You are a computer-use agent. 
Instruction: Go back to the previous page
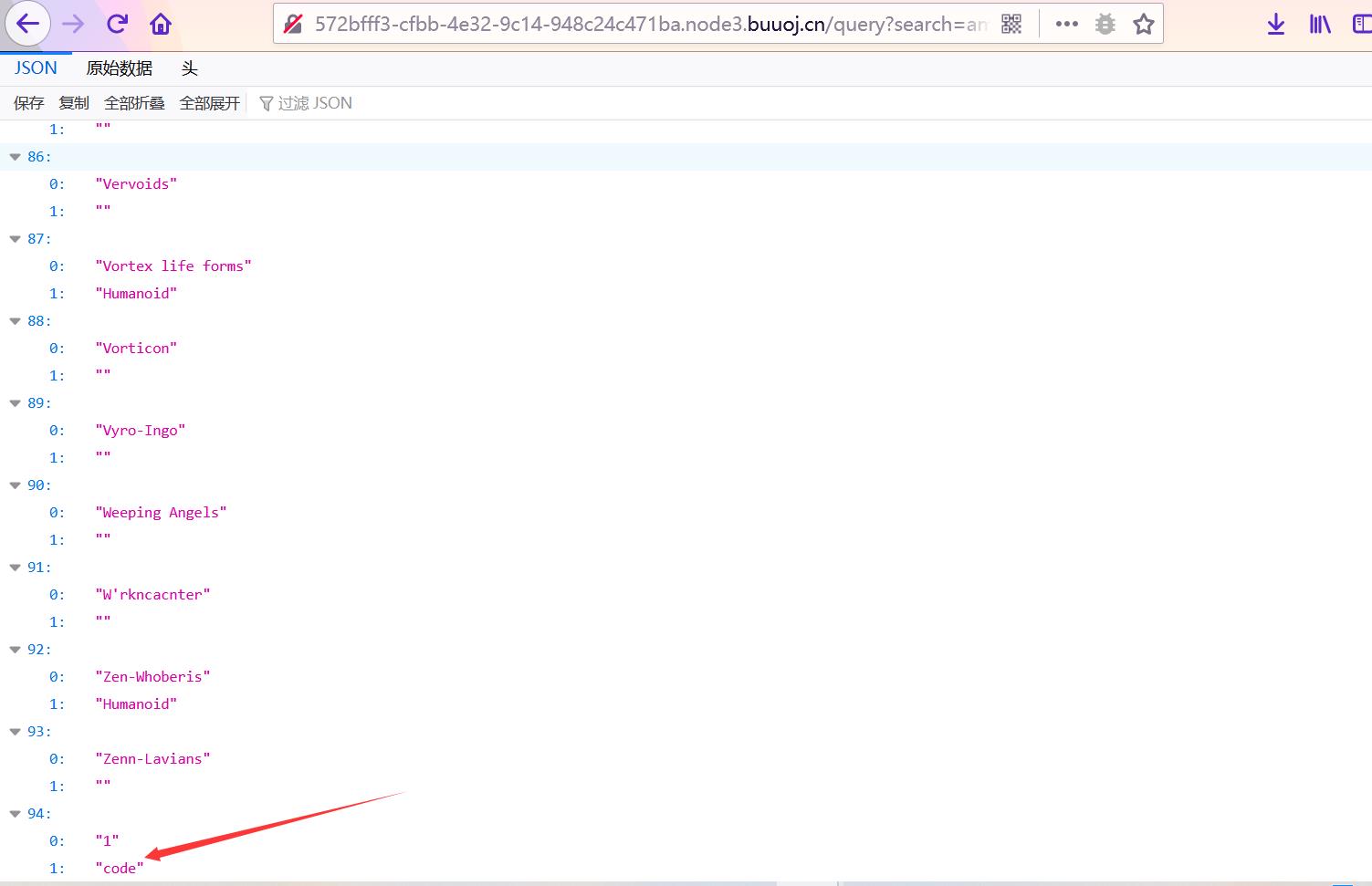(x=27, y=25)
